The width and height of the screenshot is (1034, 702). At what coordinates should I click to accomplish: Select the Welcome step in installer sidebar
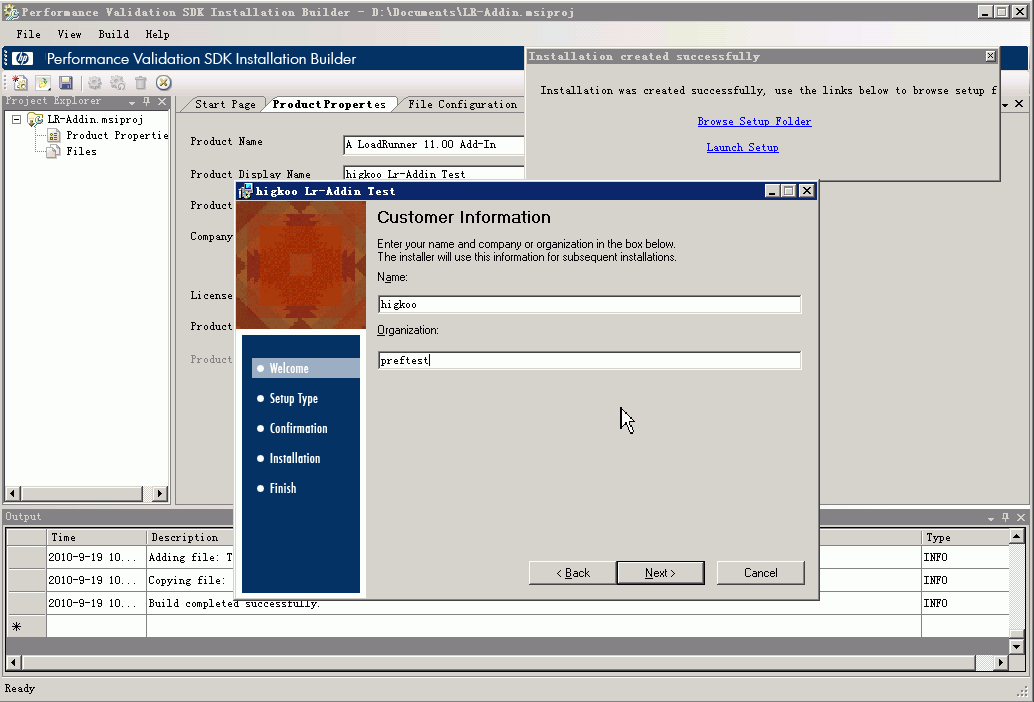pos(306,368)
